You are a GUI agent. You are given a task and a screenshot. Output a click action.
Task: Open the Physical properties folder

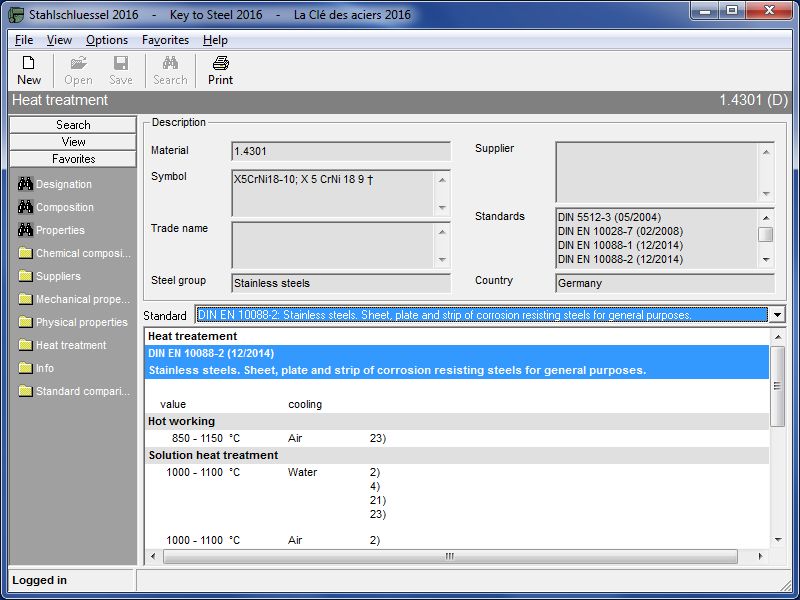click(x=26, y=322)
